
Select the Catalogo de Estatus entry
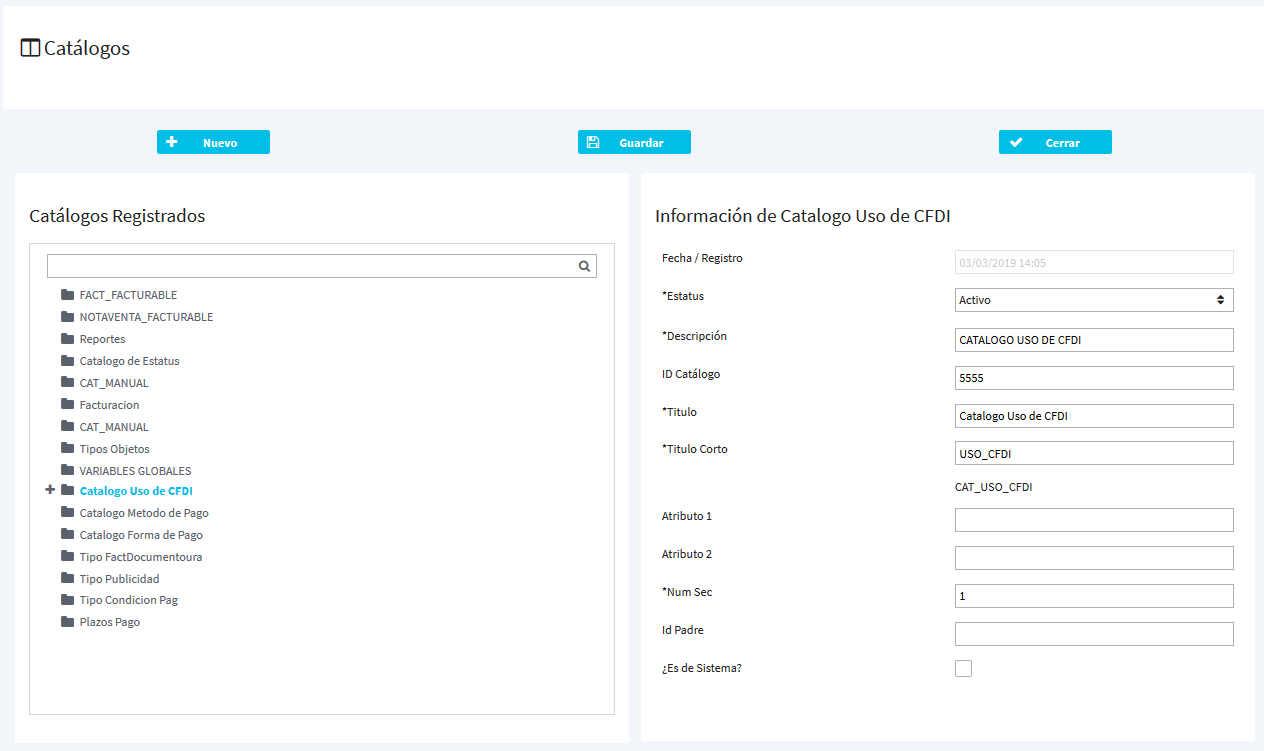[x=129, y=361]
